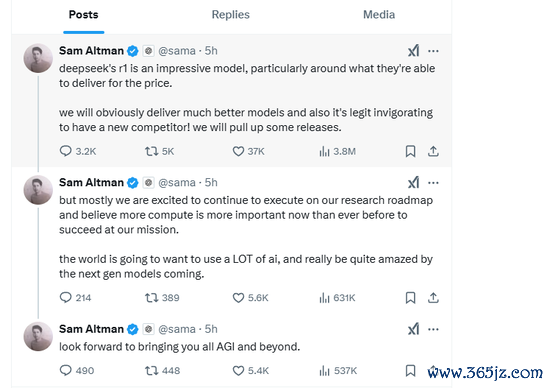
Task: Bookmark the research roadmap post
Action: tap(410, 298)
